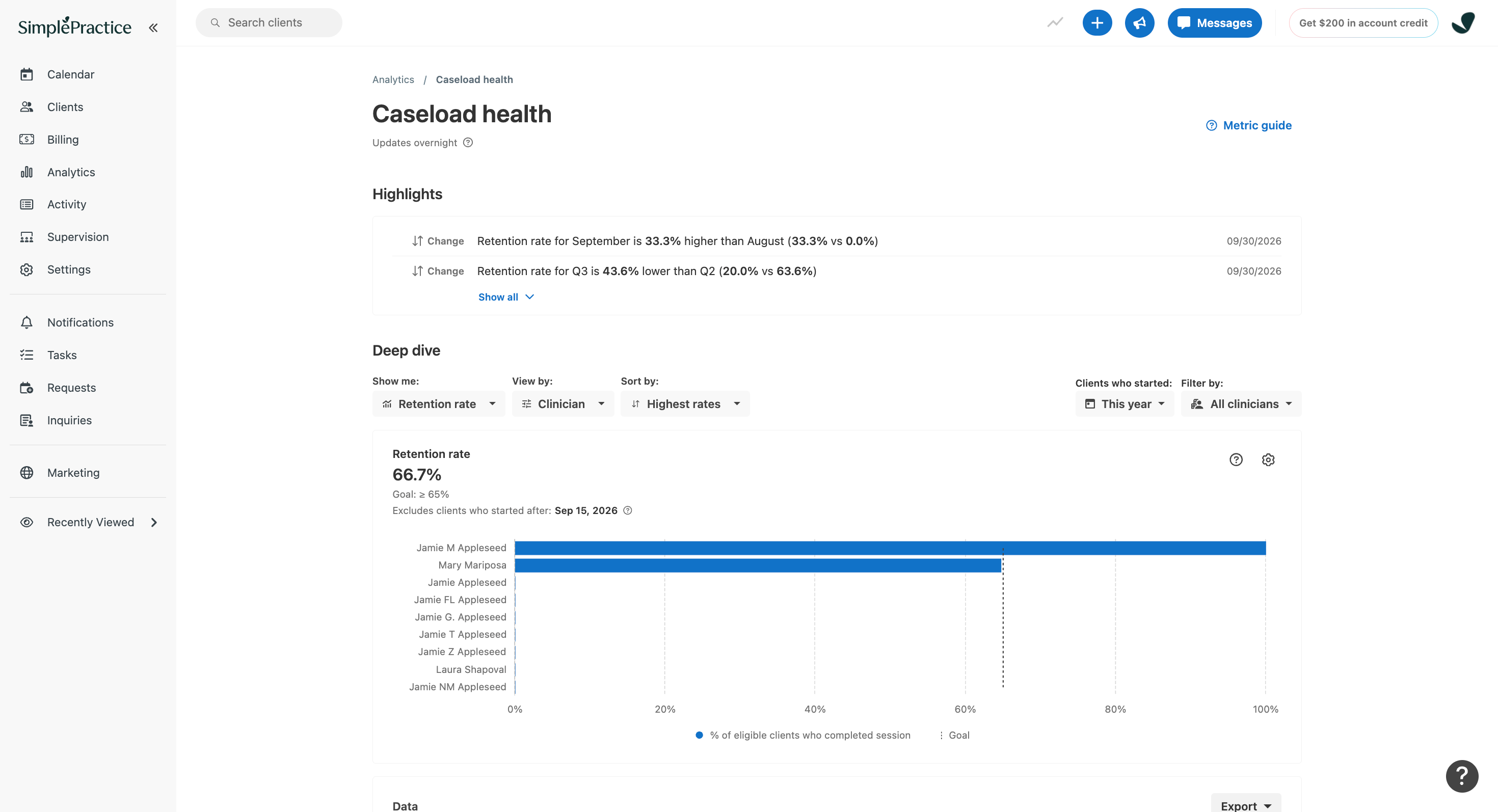Open the Messages button
1498x812 pixels.
pos(1214,22)
